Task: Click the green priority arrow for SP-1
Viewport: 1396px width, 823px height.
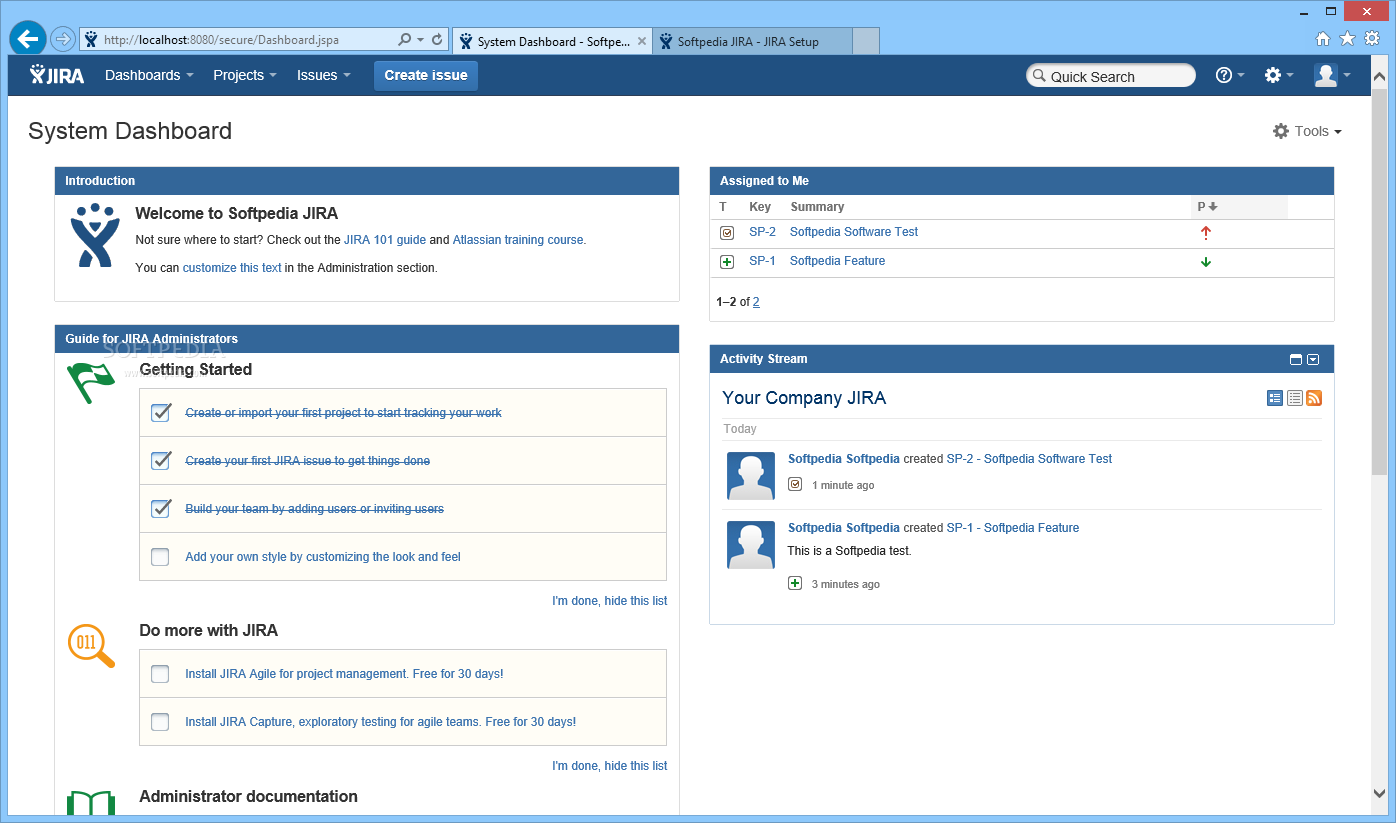Action: pos(1206,262)
